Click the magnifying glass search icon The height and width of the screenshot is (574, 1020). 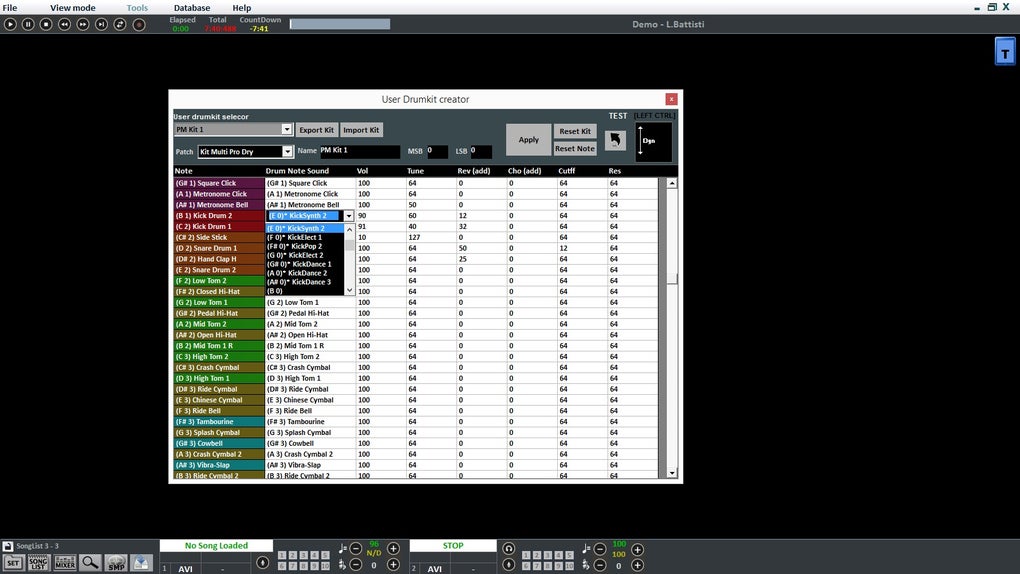pyautogui.click(x=90, y=562)
